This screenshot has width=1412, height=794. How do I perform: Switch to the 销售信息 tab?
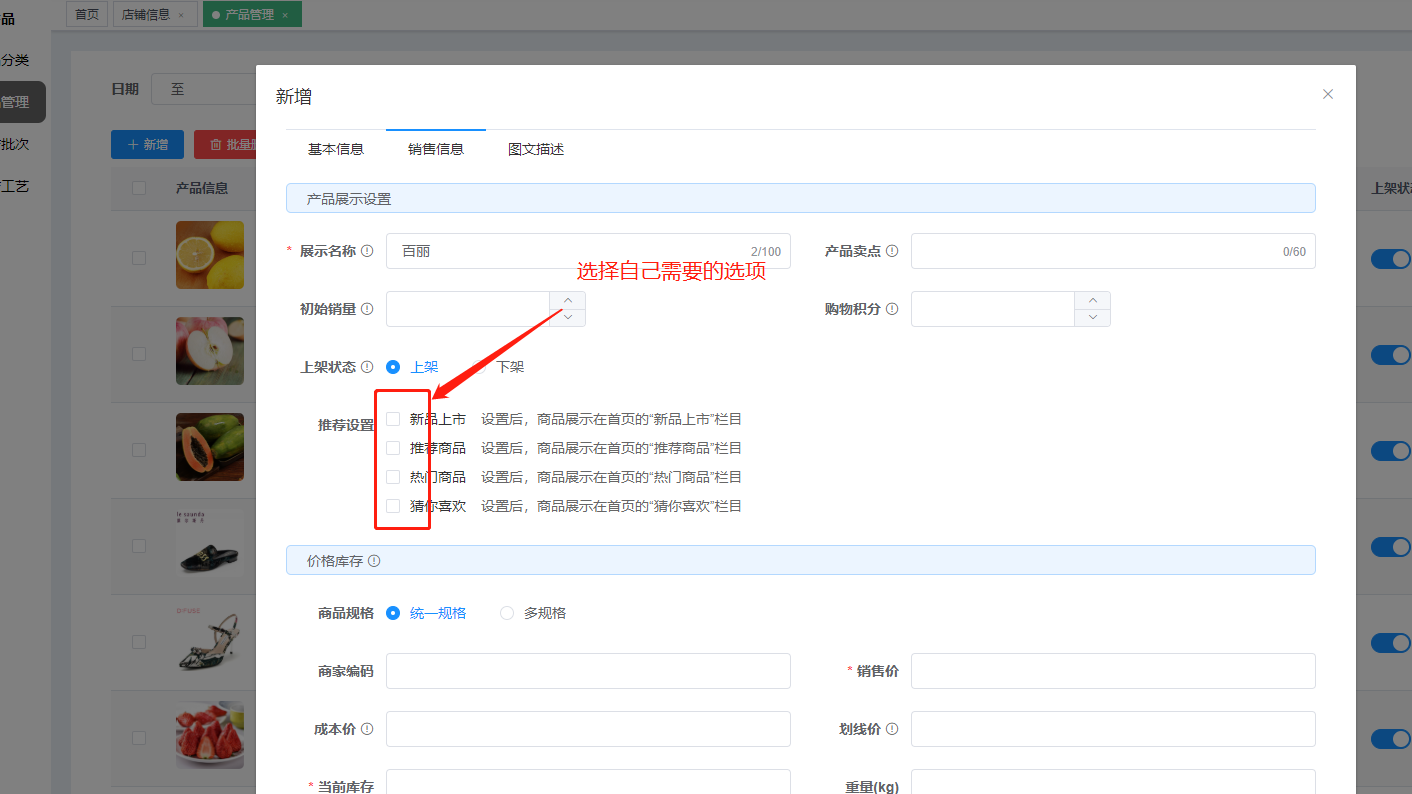click(x=436, y=149)
